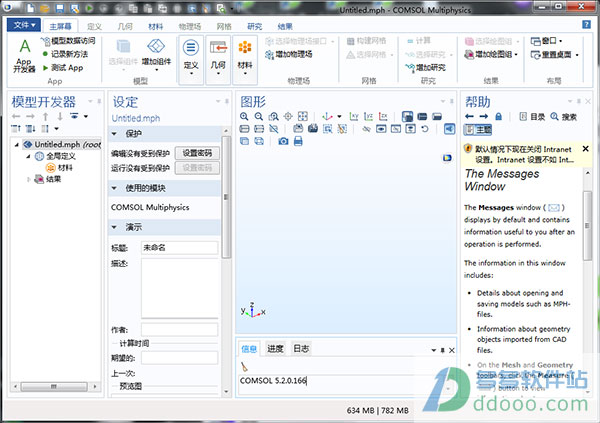Open the 信息 (Messages) tab

pos(249,348)
